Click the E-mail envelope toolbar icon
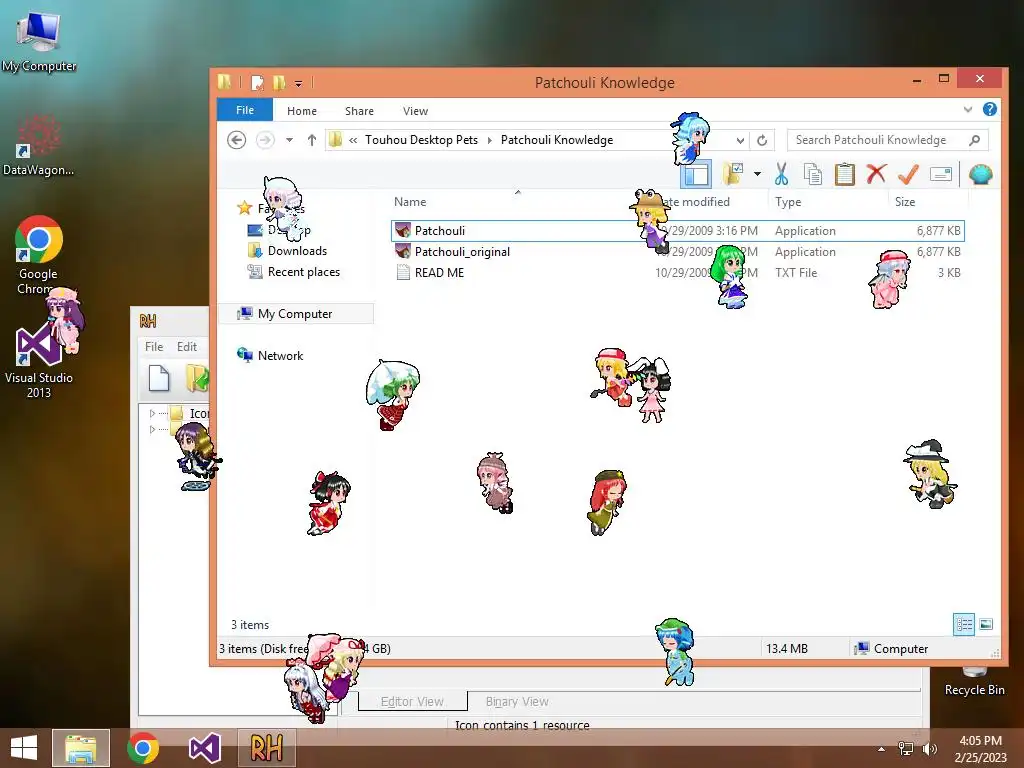The height and width of the screenshot is (768, 1024). tap(940, 174)
